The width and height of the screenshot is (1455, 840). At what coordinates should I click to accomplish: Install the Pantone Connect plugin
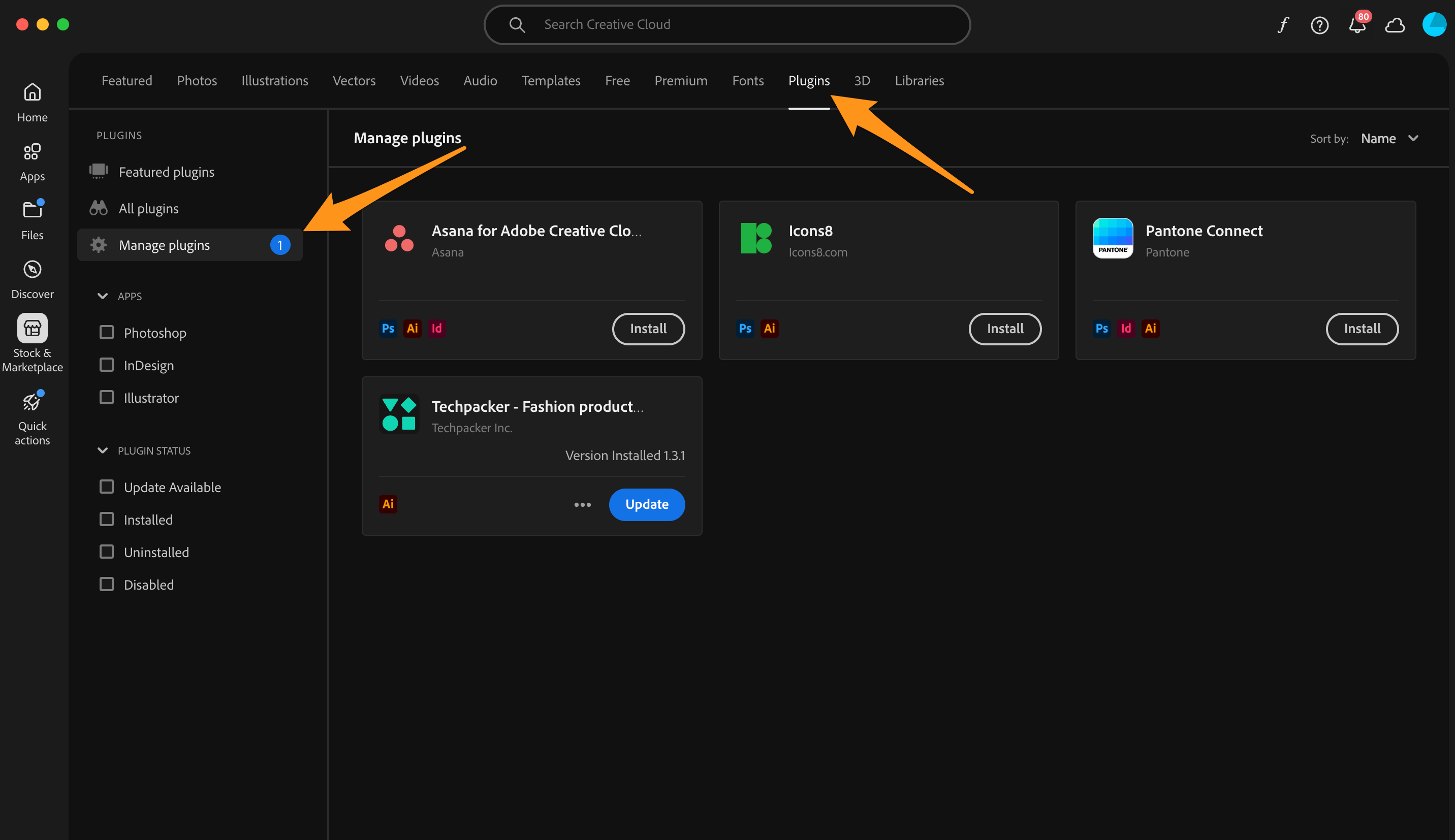click(x=1362, y=329)
